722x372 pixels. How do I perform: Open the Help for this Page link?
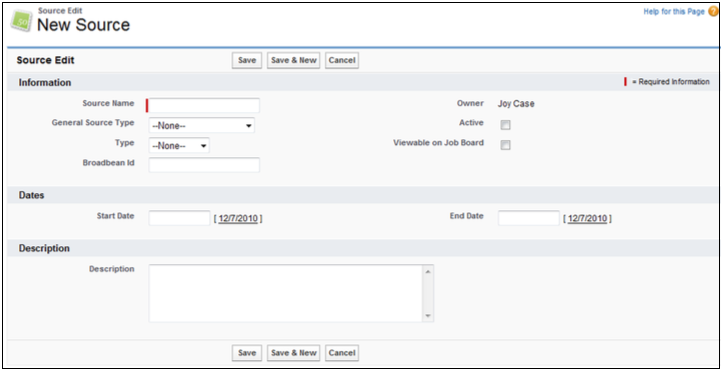(x=674, y=12)
